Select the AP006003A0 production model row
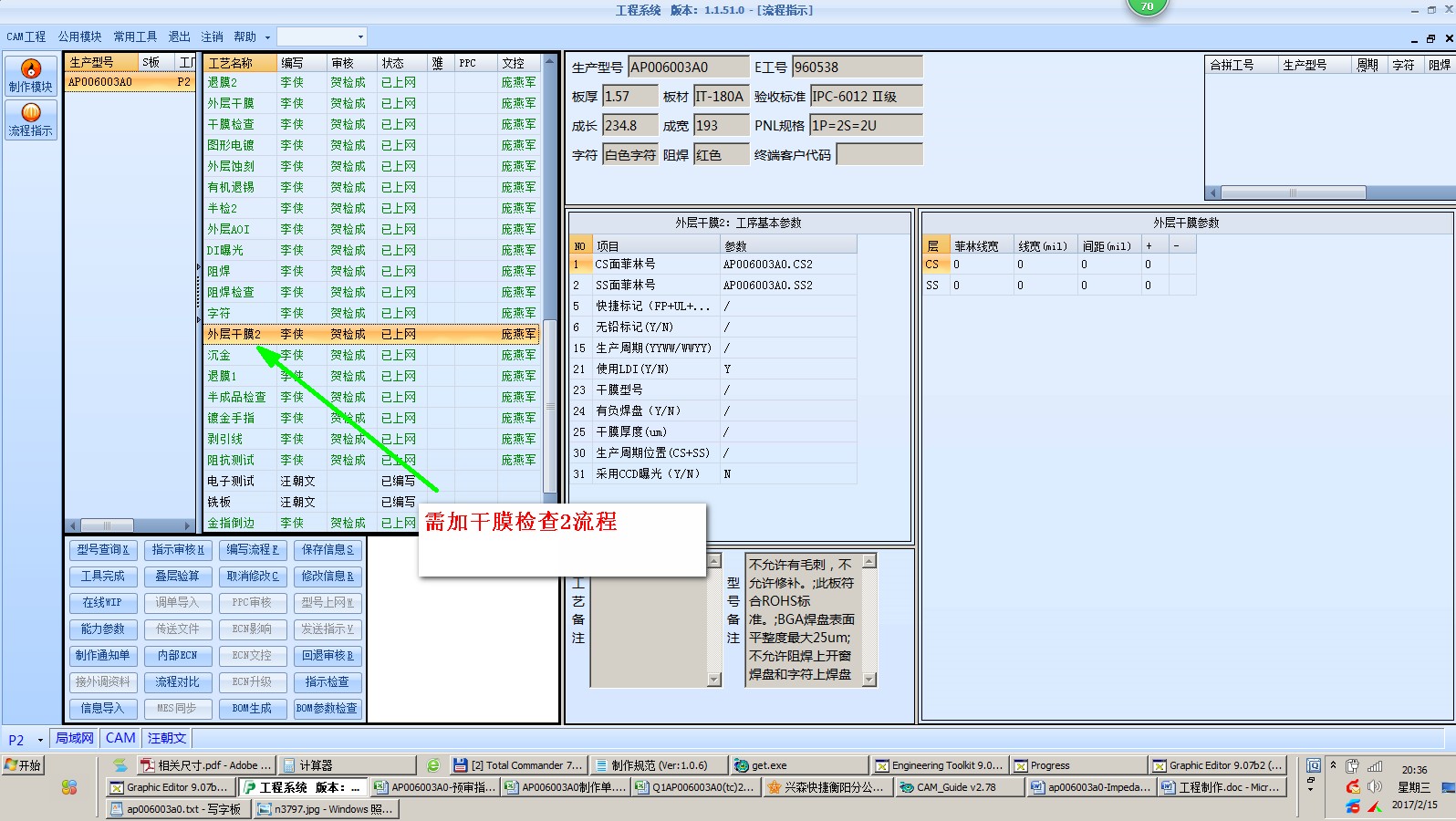Image resolution: width=1456 pixels, height=821 pixels. (130, 81)
